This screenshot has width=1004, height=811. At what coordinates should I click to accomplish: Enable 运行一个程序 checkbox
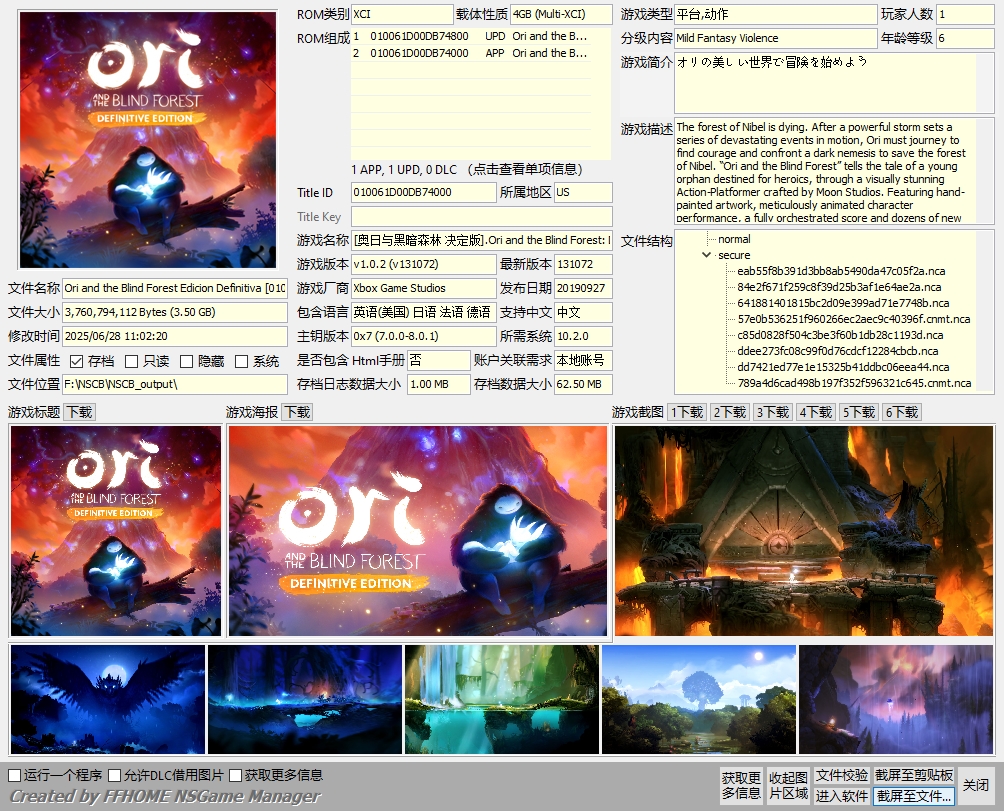pos(15,775)
